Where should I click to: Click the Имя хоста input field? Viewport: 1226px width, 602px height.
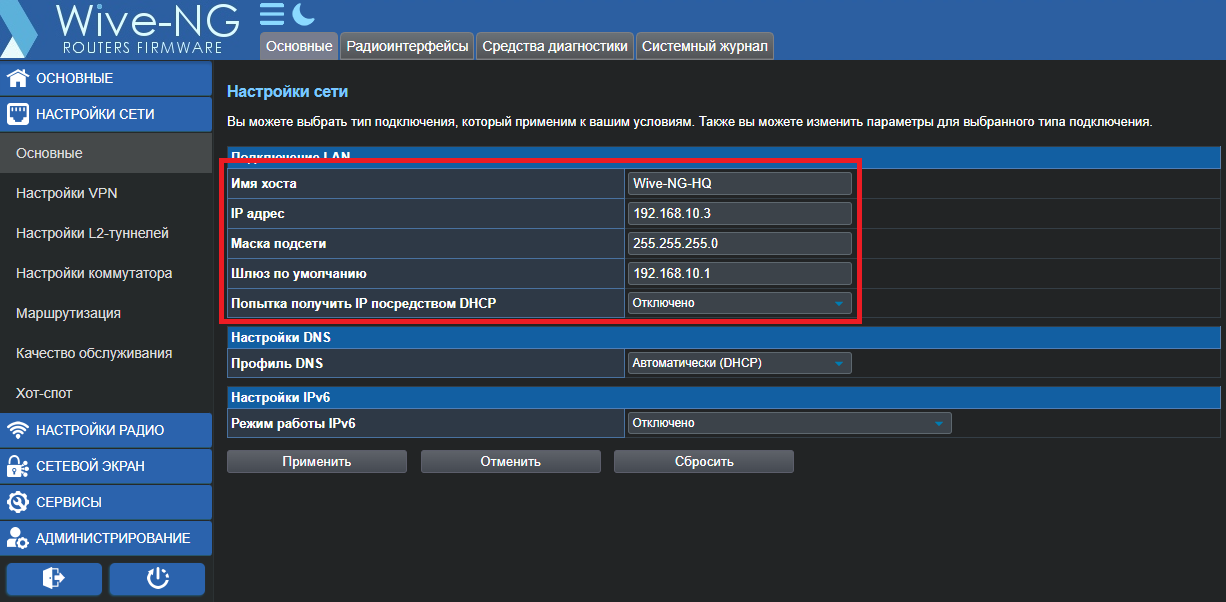(740, 183)
